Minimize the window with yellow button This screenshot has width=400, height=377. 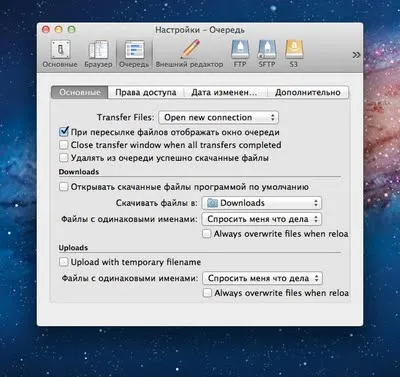(x=59, y=30)
